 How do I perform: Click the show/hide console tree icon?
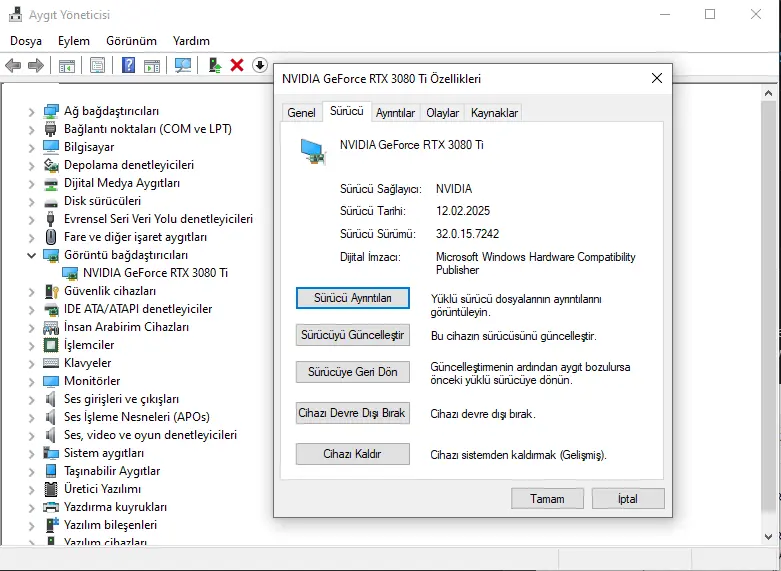click(67, 65)
